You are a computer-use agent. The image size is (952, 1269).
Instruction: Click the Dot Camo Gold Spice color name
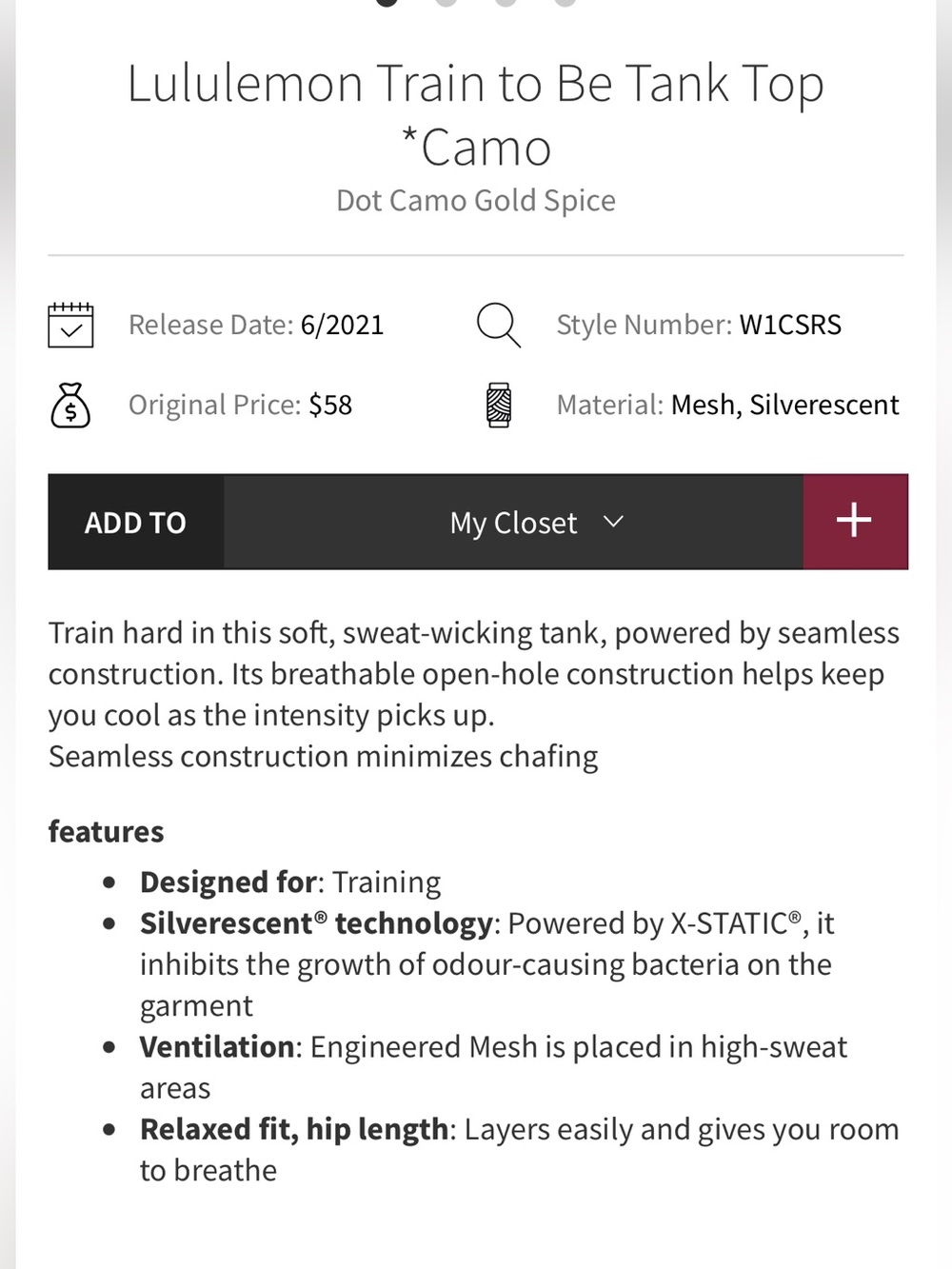(476, 201)
